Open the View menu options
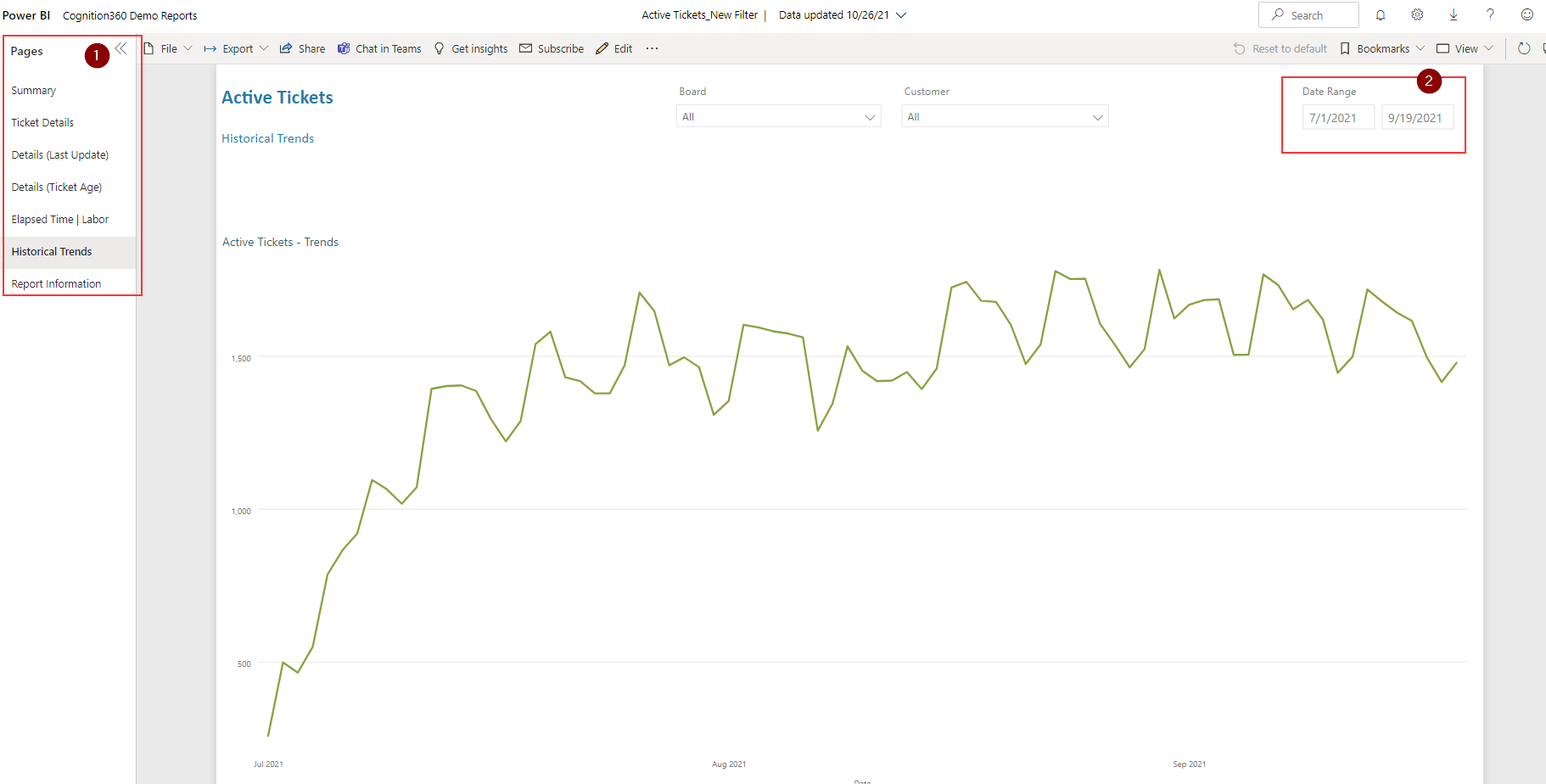 click(1464, 48)
